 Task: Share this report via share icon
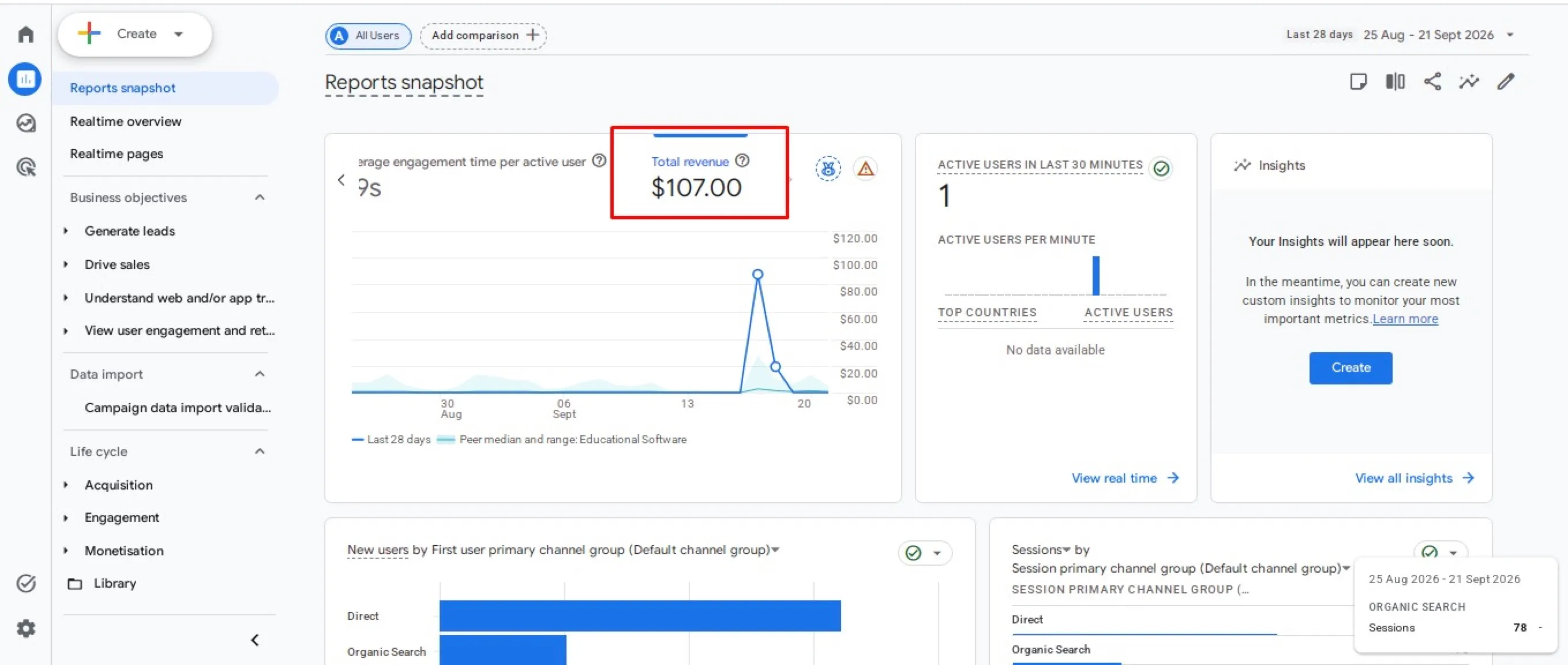[1432, 81]
